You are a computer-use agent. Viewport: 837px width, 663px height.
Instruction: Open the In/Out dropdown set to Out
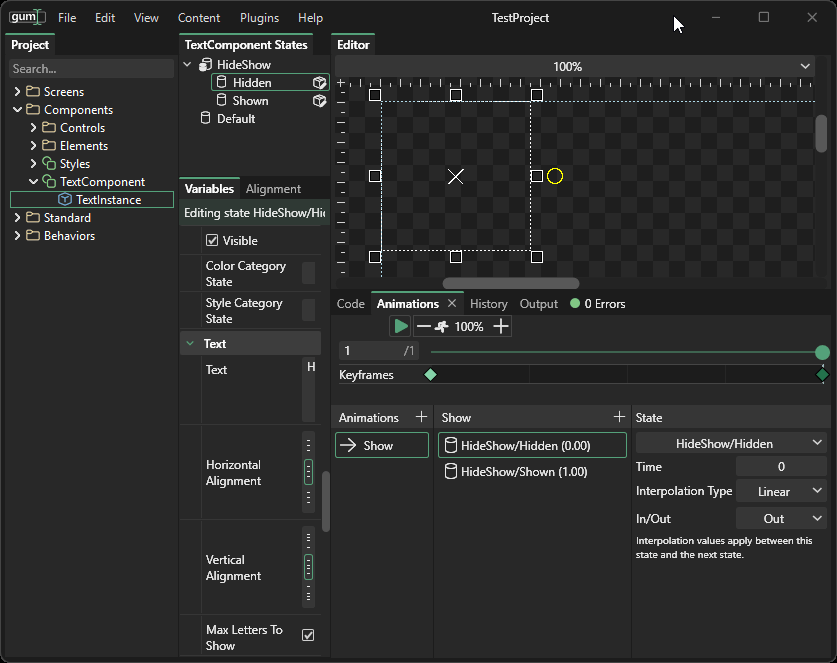(781, 518)
